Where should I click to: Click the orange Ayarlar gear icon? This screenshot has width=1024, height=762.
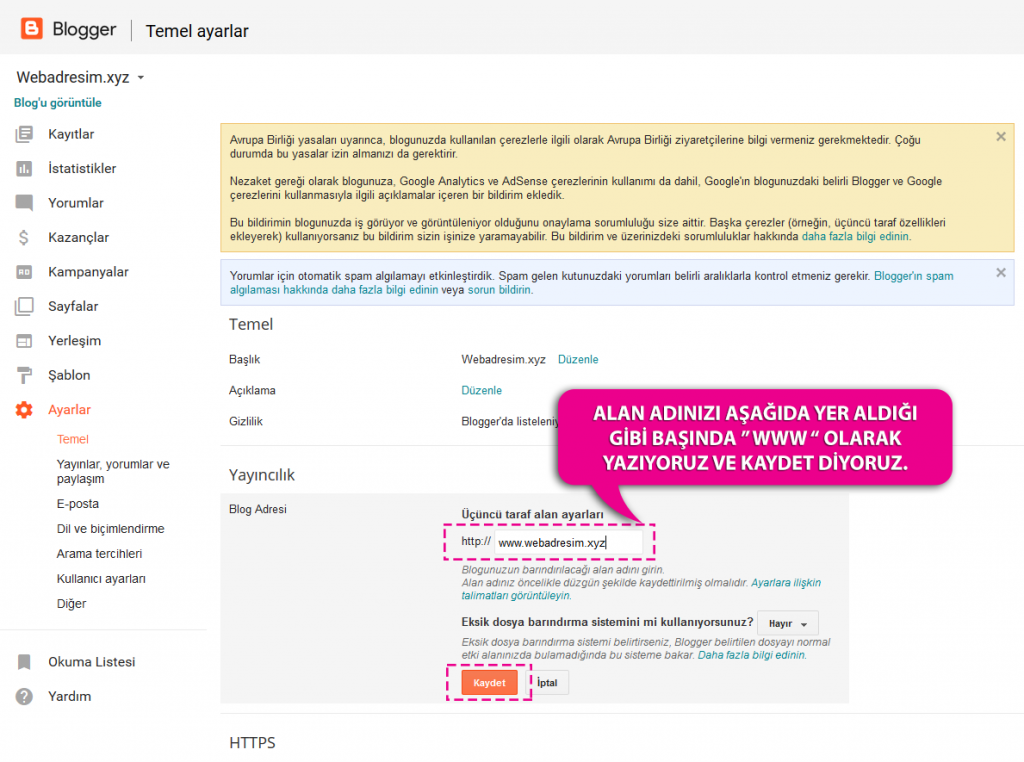click(x=24, y=410)
